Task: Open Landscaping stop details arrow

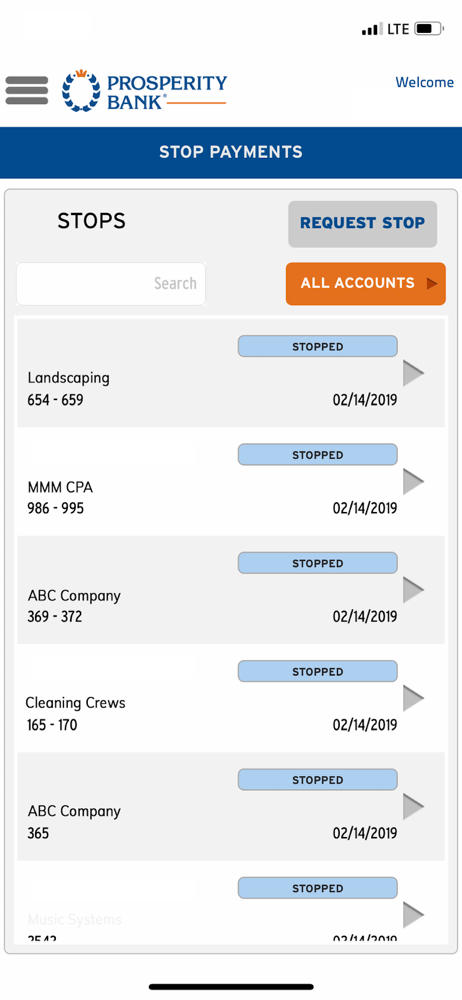Action: tap(414, 373)
